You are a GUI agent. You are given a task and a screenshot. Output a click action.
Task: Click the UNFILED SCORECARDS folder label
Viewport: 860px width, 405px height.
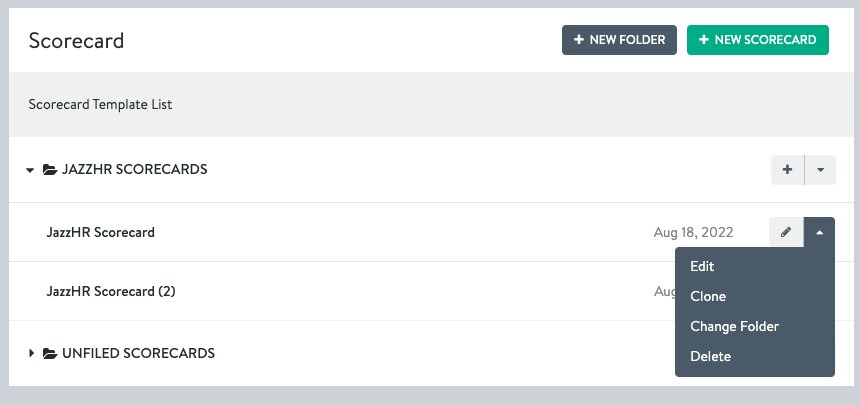(x=138, y=353)
